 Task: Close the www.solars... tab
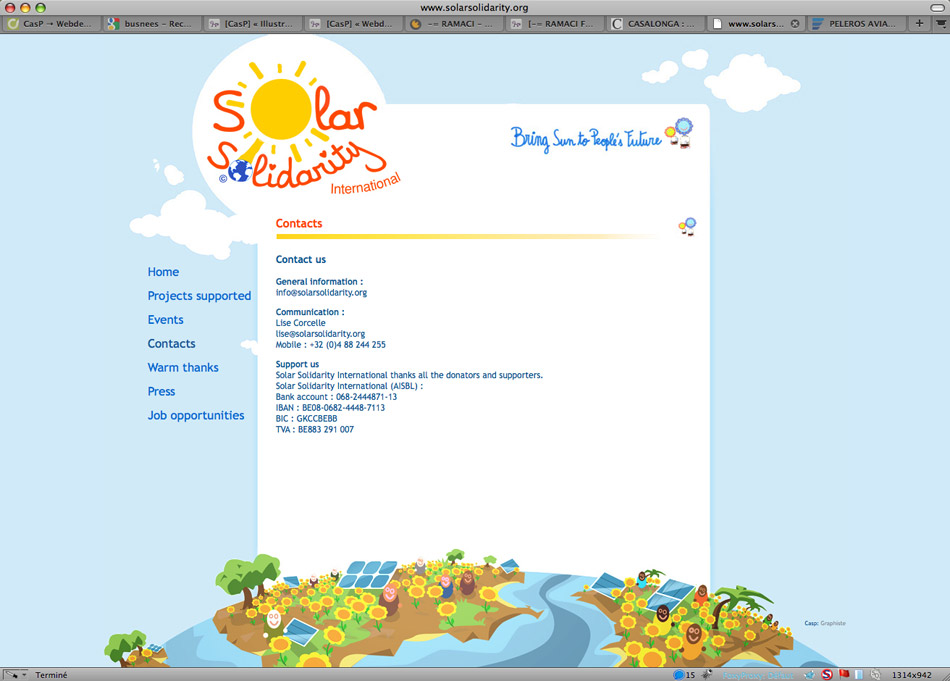[x=795, y=23]
